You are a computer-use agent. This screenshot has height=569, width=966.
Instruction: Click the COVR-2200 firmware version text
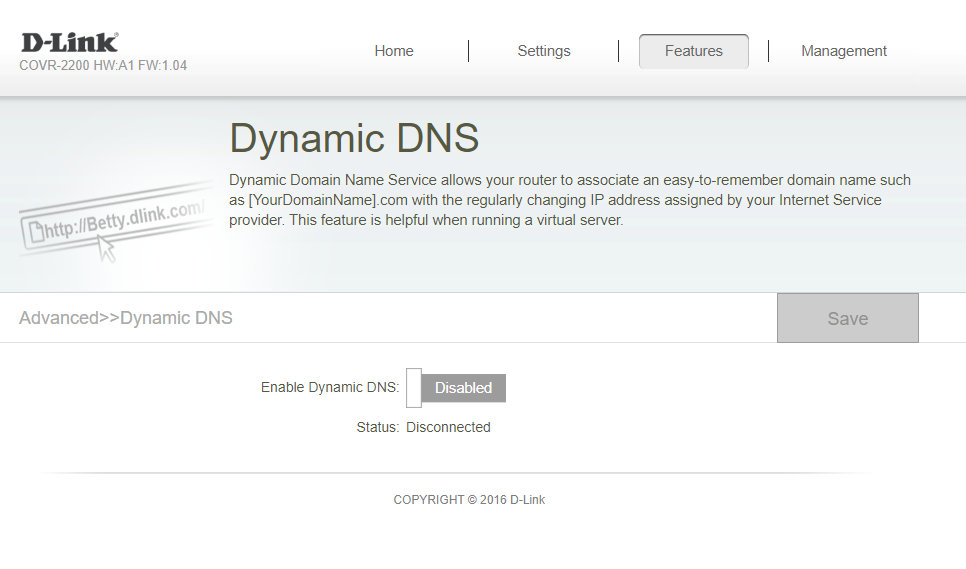click(103, 66)
